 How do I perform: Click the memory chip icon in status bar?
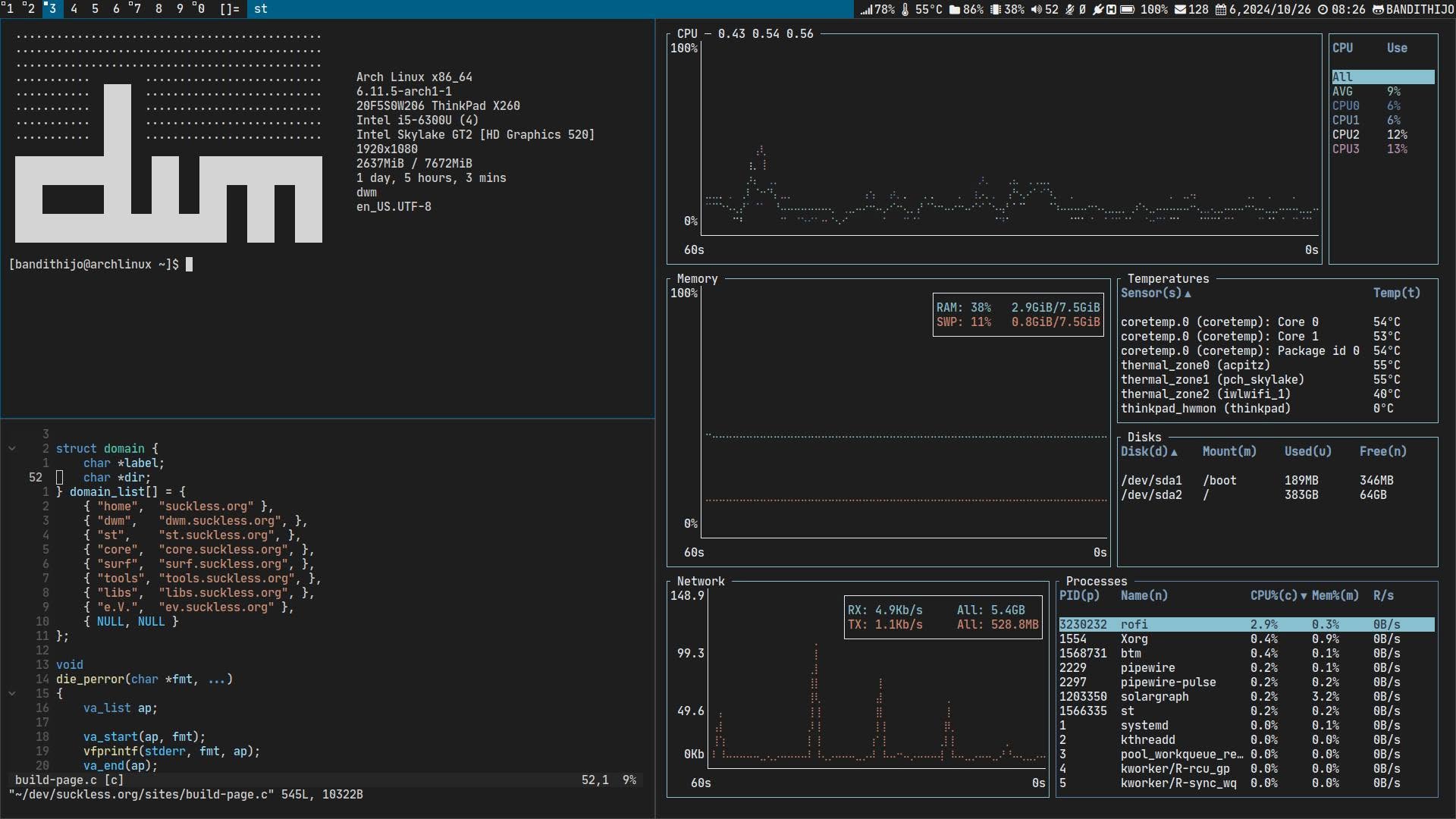click(x=996, y=10)
